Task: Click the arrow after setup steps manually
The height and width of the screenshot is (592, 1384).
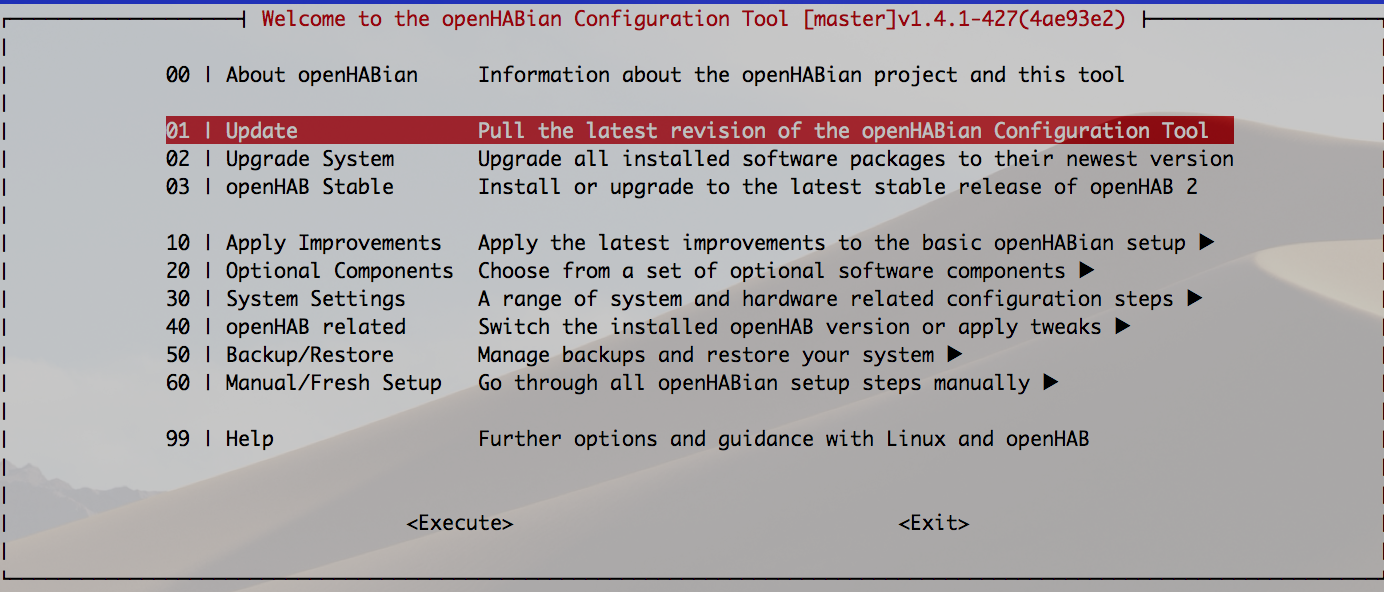Action: (x=1051, y=383)
